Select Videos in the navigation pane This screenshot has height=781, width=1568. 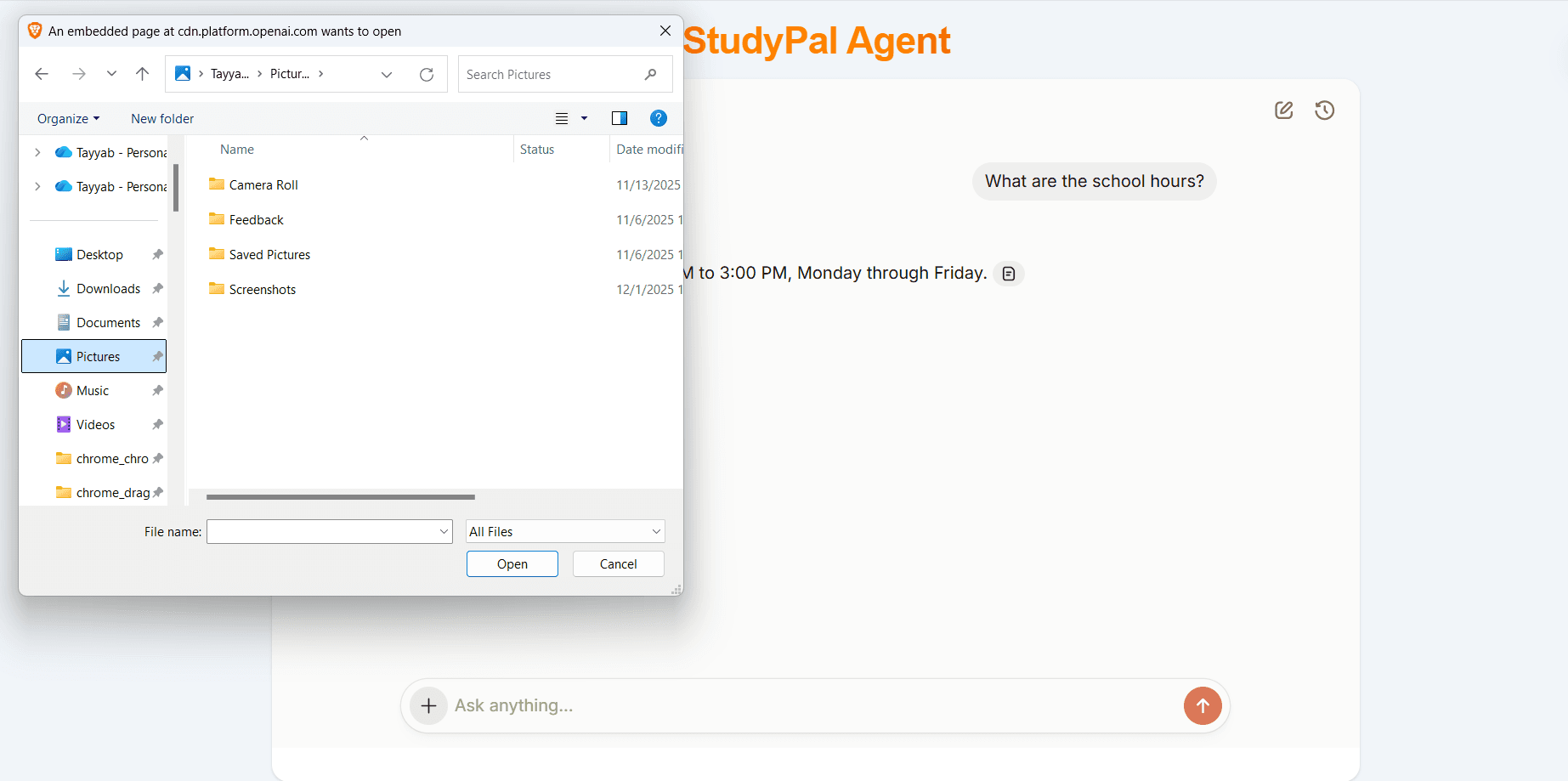click(x=93, y=425)
